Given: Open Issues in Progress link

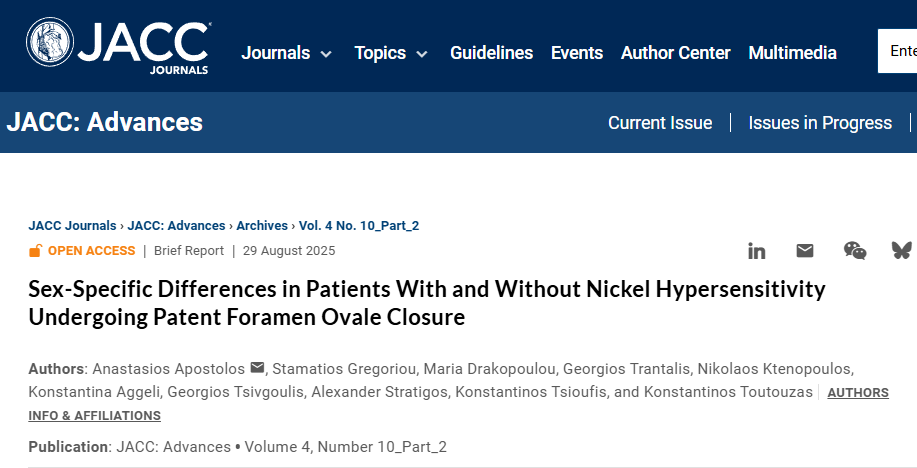Looking at the screenshot, I should [x=821, y=123].
